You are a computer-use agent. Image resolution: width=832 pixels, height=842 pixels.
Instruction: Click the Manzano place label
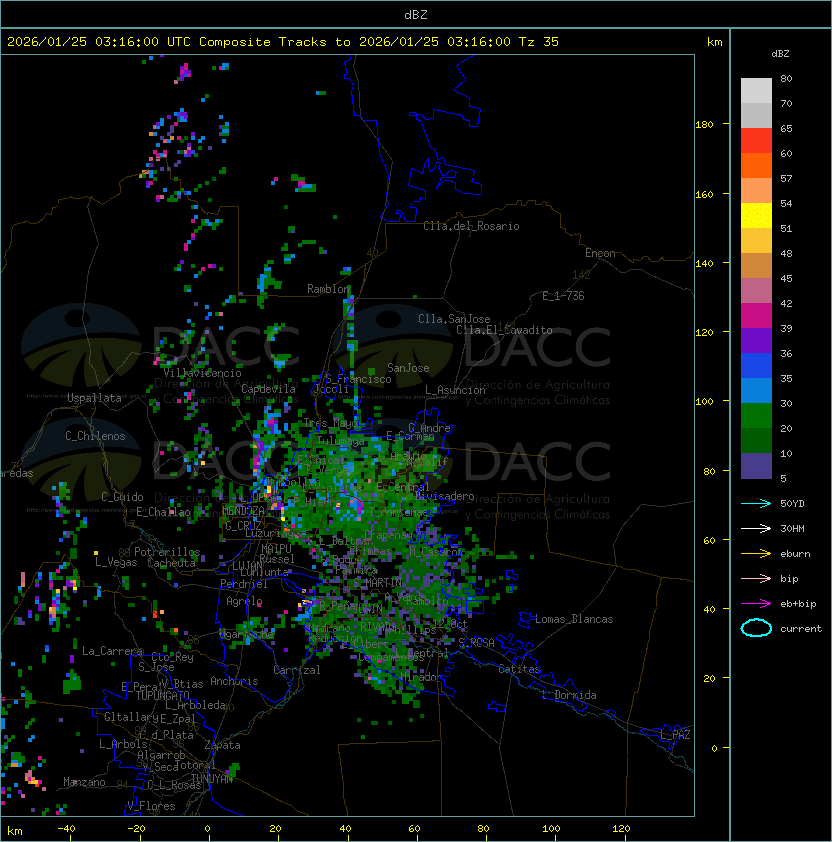click(x=84, y=782)
